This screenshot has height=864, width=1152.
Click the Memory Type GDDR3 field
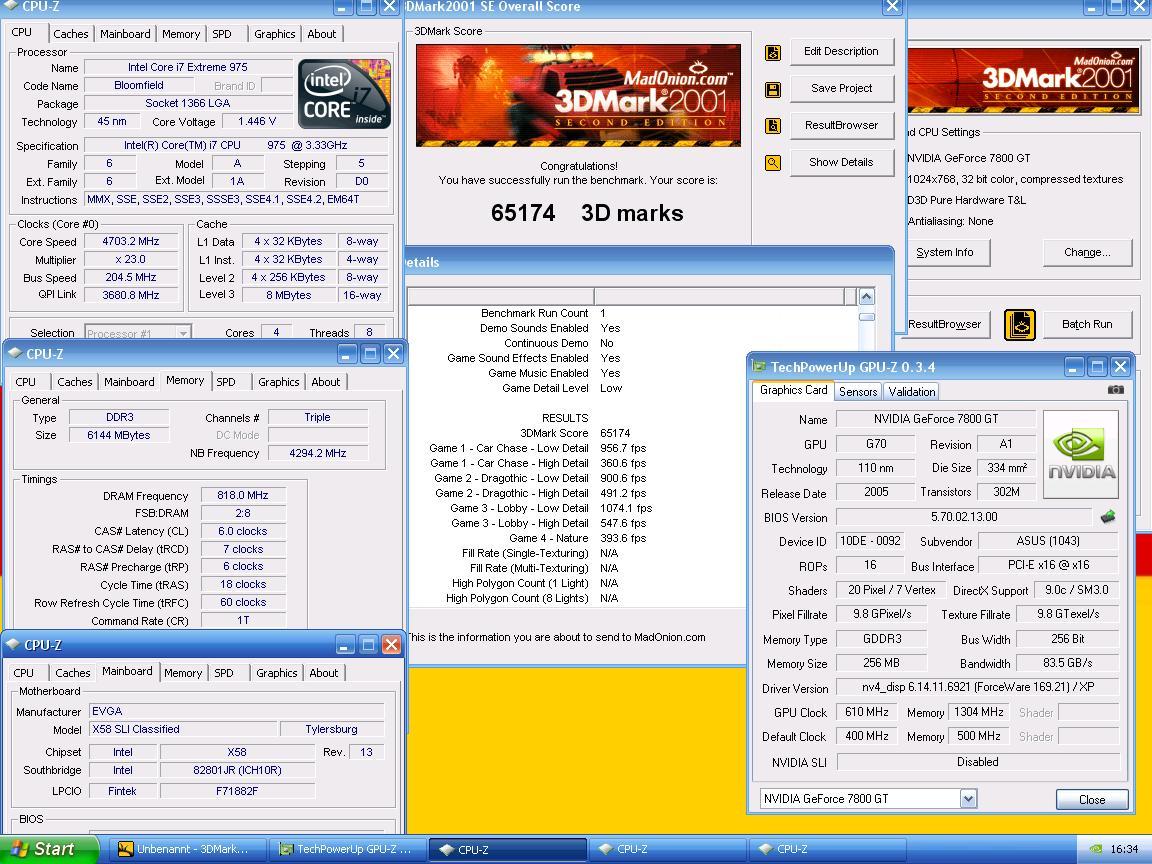(882, 639)
